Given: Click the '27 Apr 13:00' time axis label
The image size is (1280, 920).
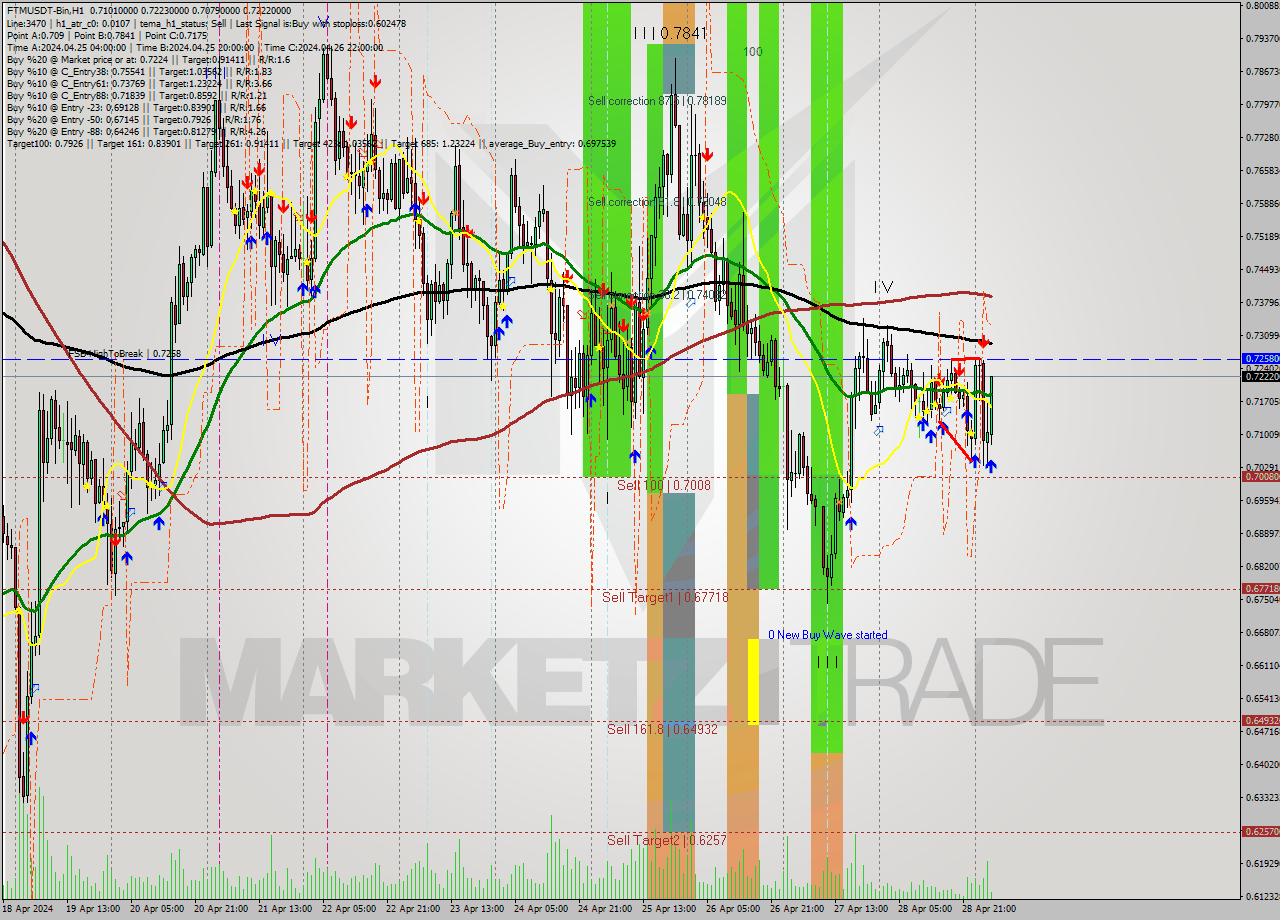Looking at the screenshot, I should pyautogui.click(x=860, y=909).
